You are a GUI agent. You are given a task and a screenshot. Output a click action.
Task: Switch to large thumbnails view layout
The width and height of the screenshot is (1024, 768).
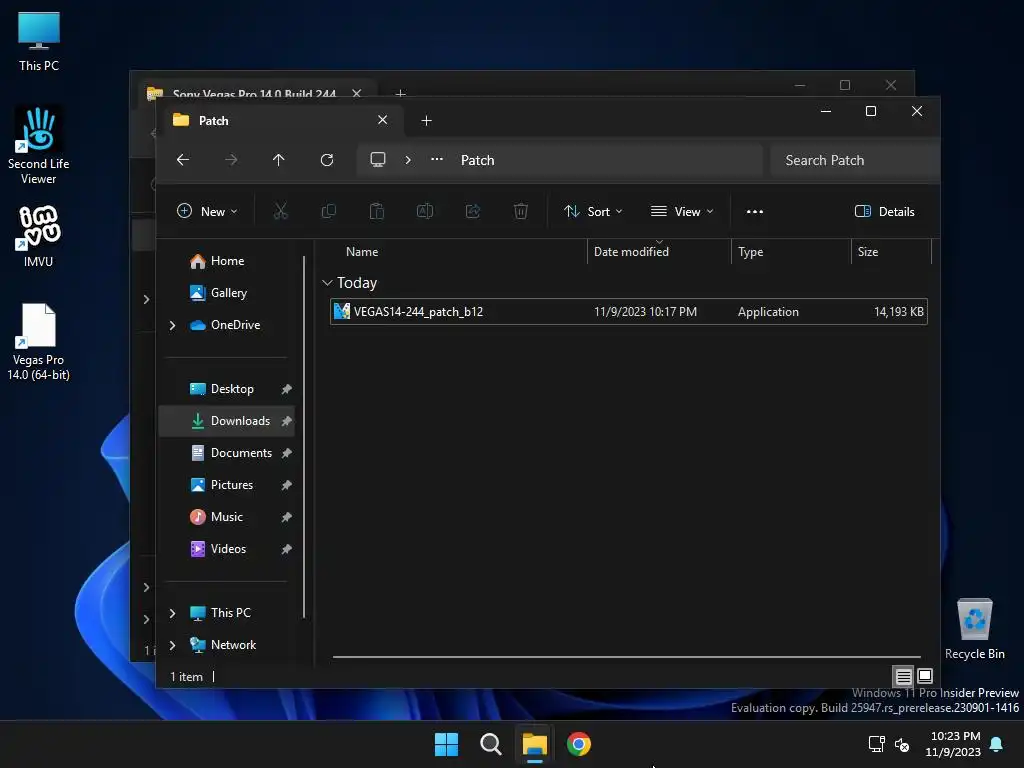tap(925, 676)
